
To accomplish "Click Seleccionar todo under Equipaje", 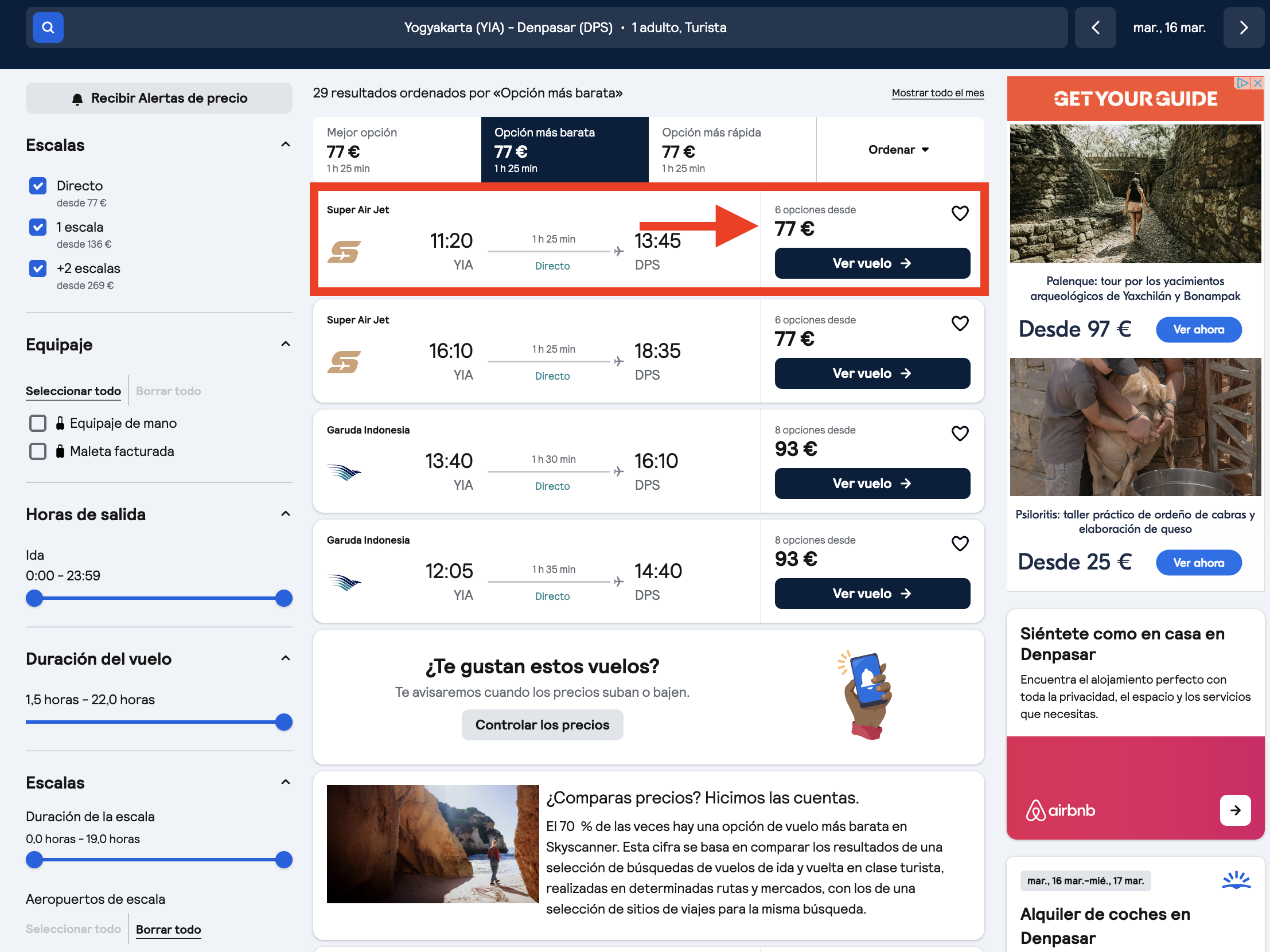I will 73,391.
